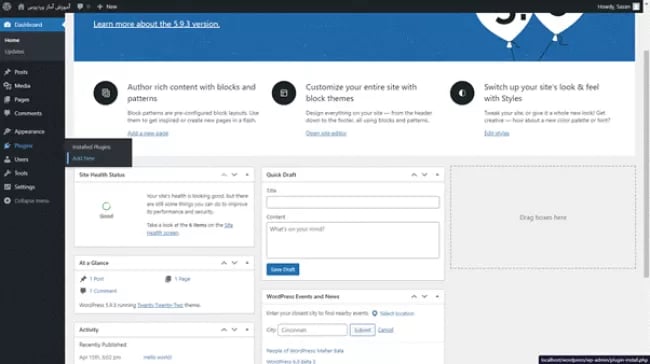This screenshot has width=650, height=364.
Task: Click the Settings icon in sidebar
Action: click(x=7, y=187)
